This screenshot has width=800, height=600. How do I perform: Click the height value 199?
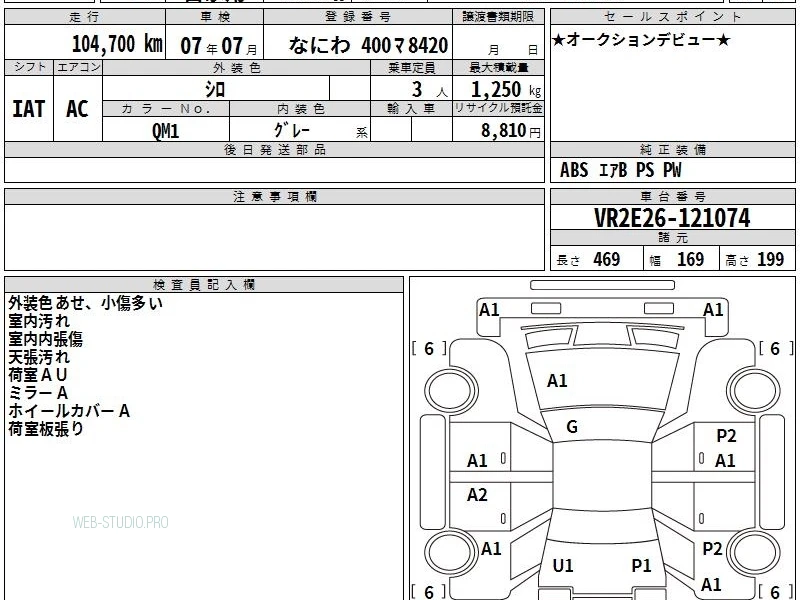tap(770, 259)
